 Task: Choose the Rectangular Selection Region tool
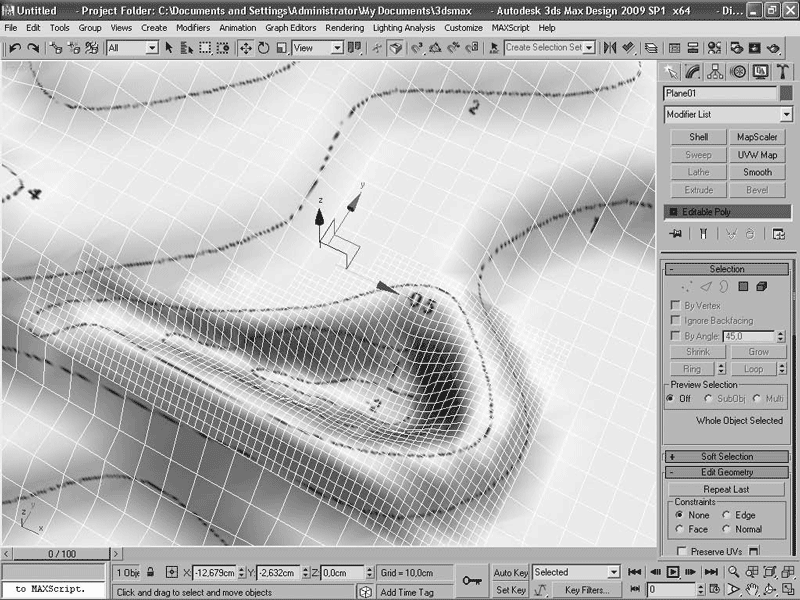[x=205, y=48]
